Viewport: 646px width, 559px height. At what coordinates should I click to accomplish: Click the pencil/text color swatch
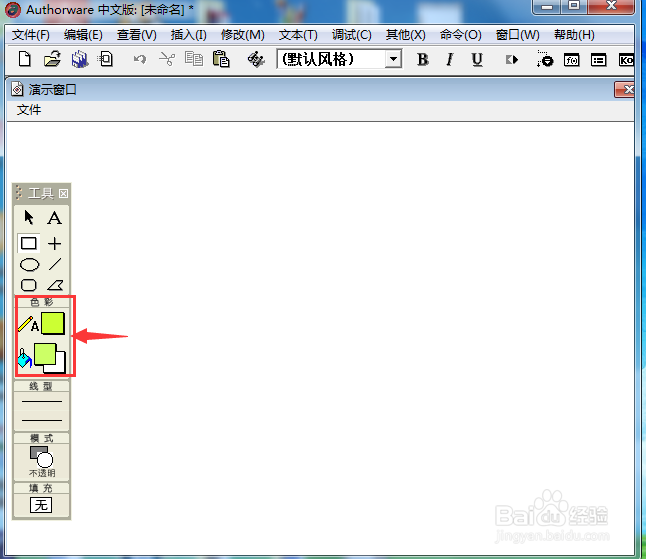click(53, 323)
